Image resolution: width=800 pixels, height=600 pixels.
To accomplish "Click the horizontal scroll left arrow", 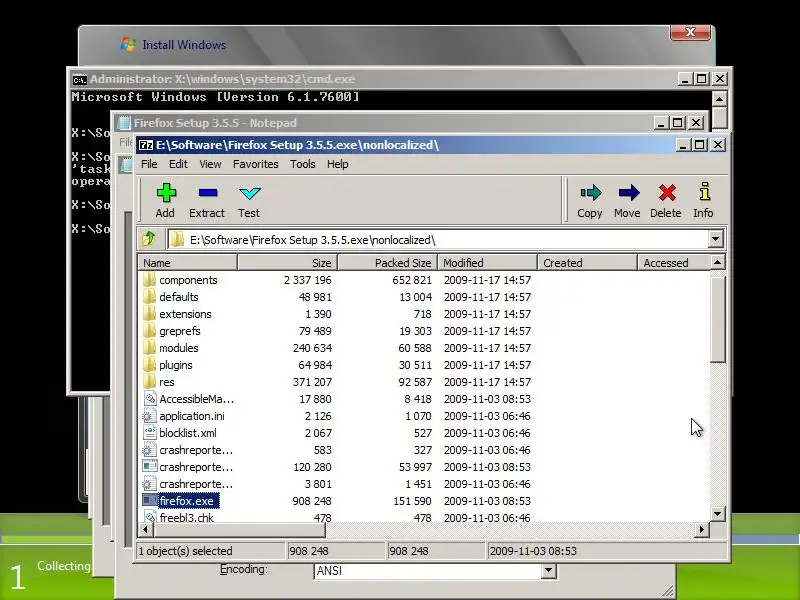I will click(x=145, y=530).
